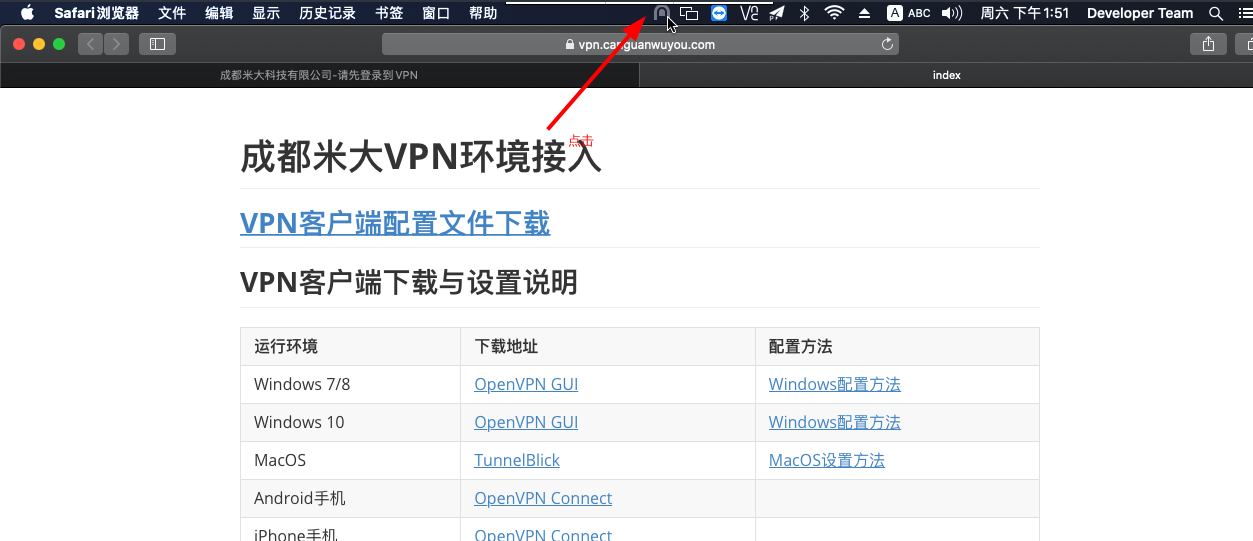The image size is (1253, 541).
Task: Open the volume control in menu bar
Action: click(x=951, y=13)
